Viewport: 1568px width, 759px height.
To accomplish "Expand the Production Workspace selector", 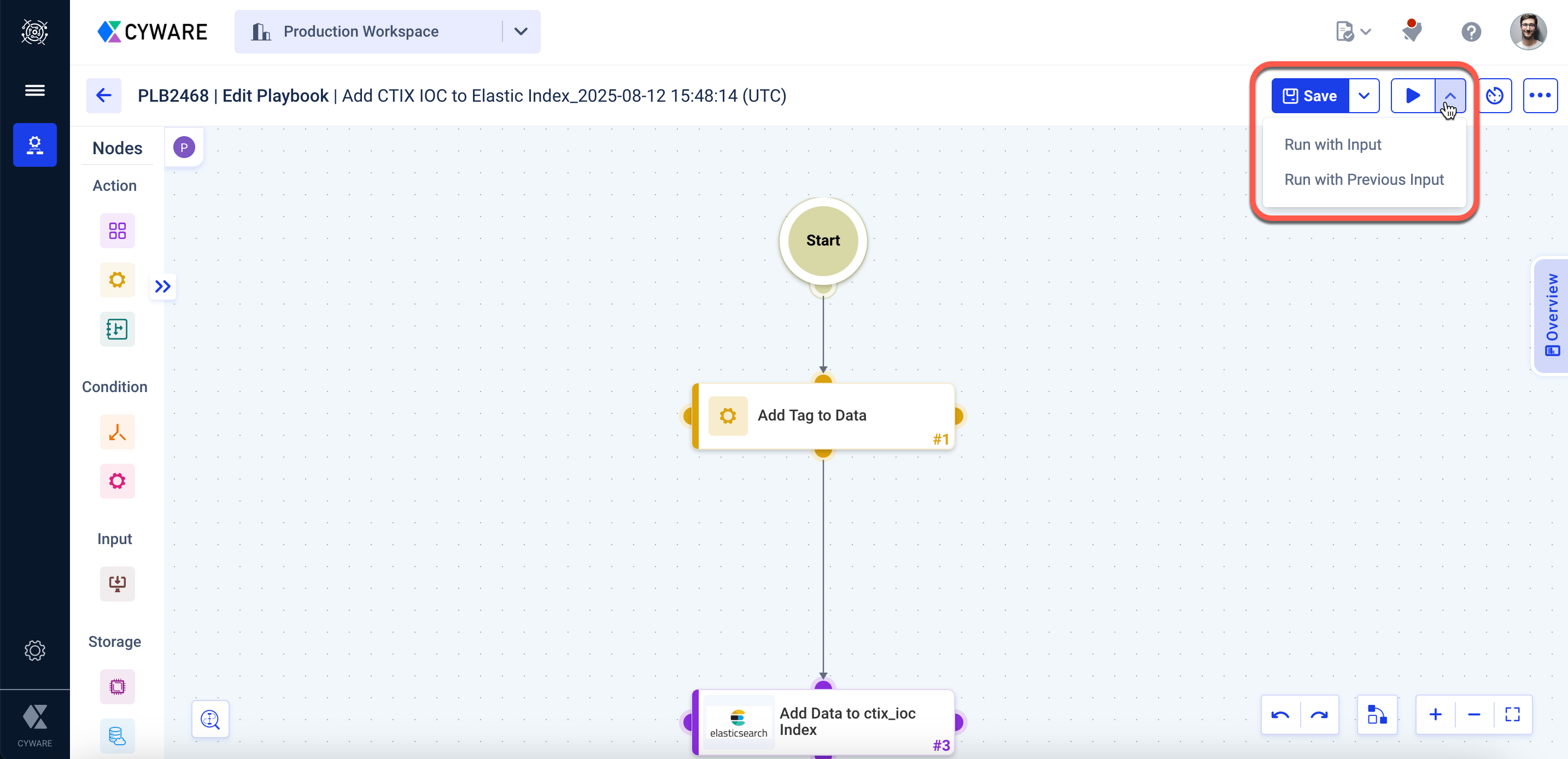I will (x=520, y=31).
